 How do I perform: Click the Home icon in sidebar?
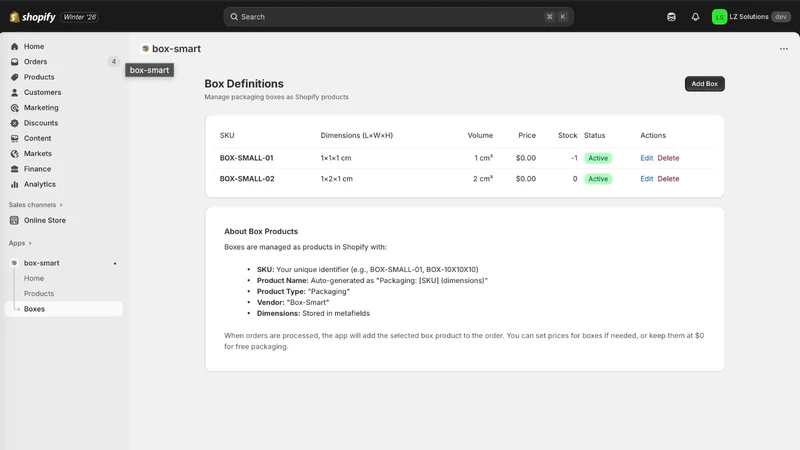click(x=14, y=46)
